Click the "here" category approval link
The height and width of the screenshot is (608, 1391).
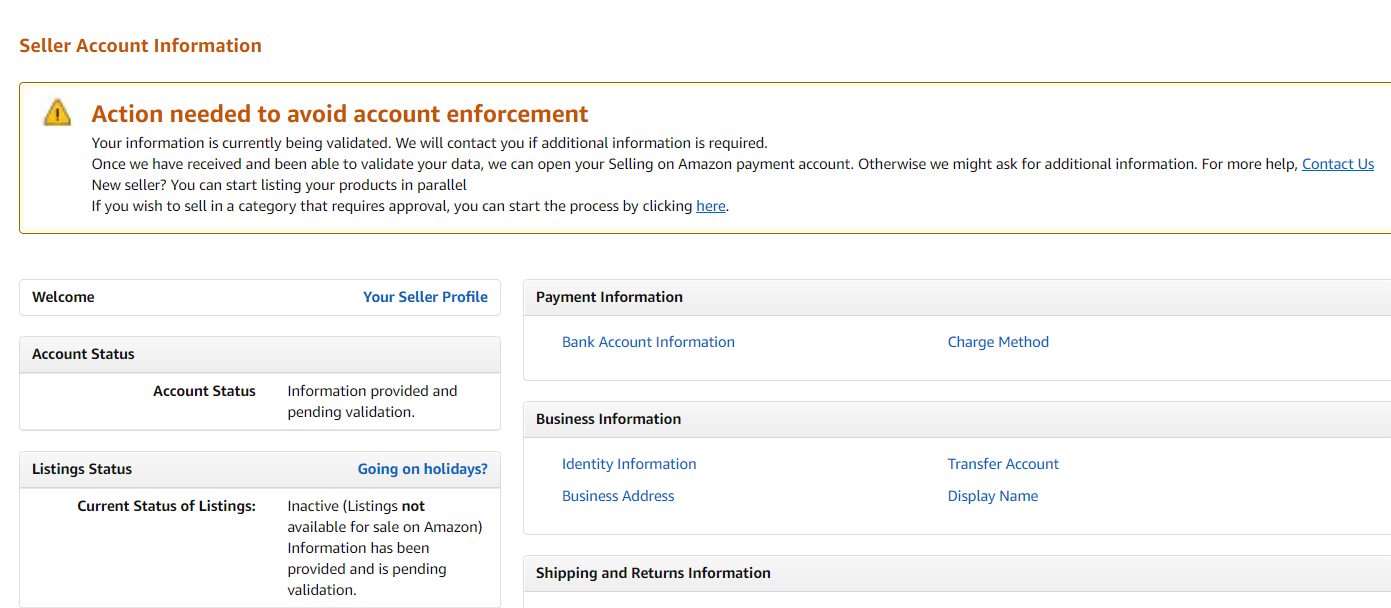point(711,206)
